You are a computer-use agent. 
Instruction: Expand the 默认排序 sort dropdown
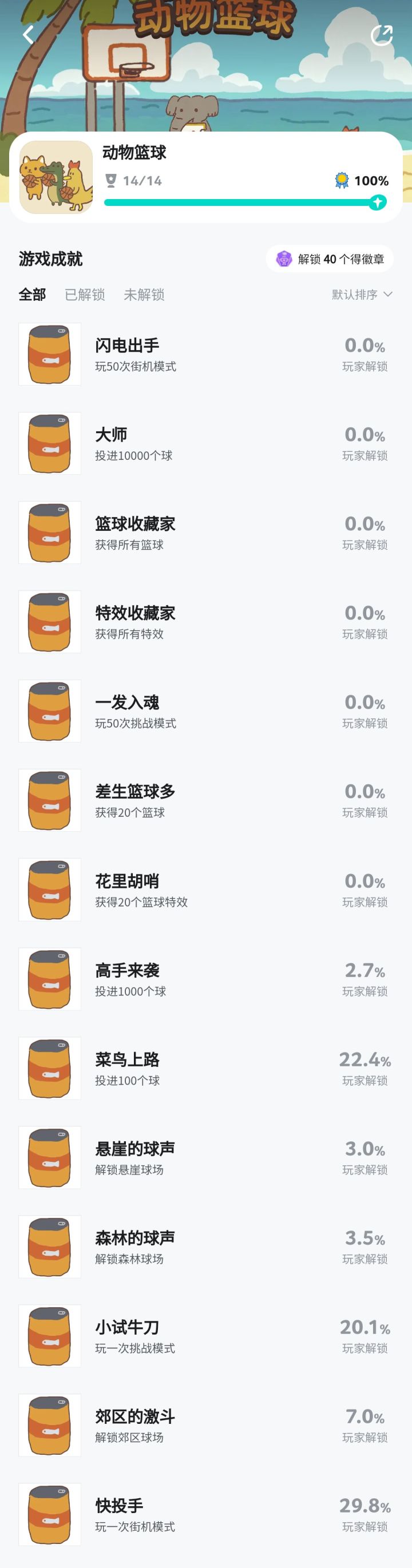[362, 295]
